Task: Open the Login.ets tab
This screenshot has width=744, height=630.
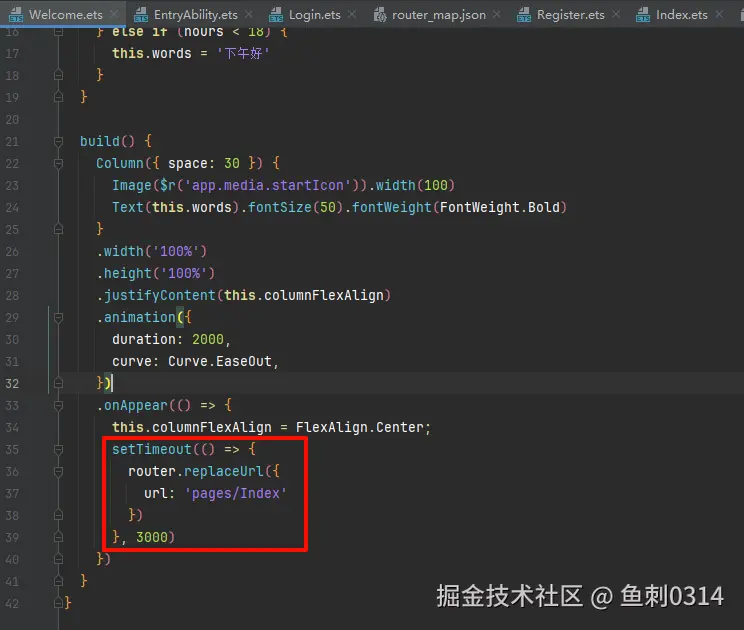Action: 315,15
